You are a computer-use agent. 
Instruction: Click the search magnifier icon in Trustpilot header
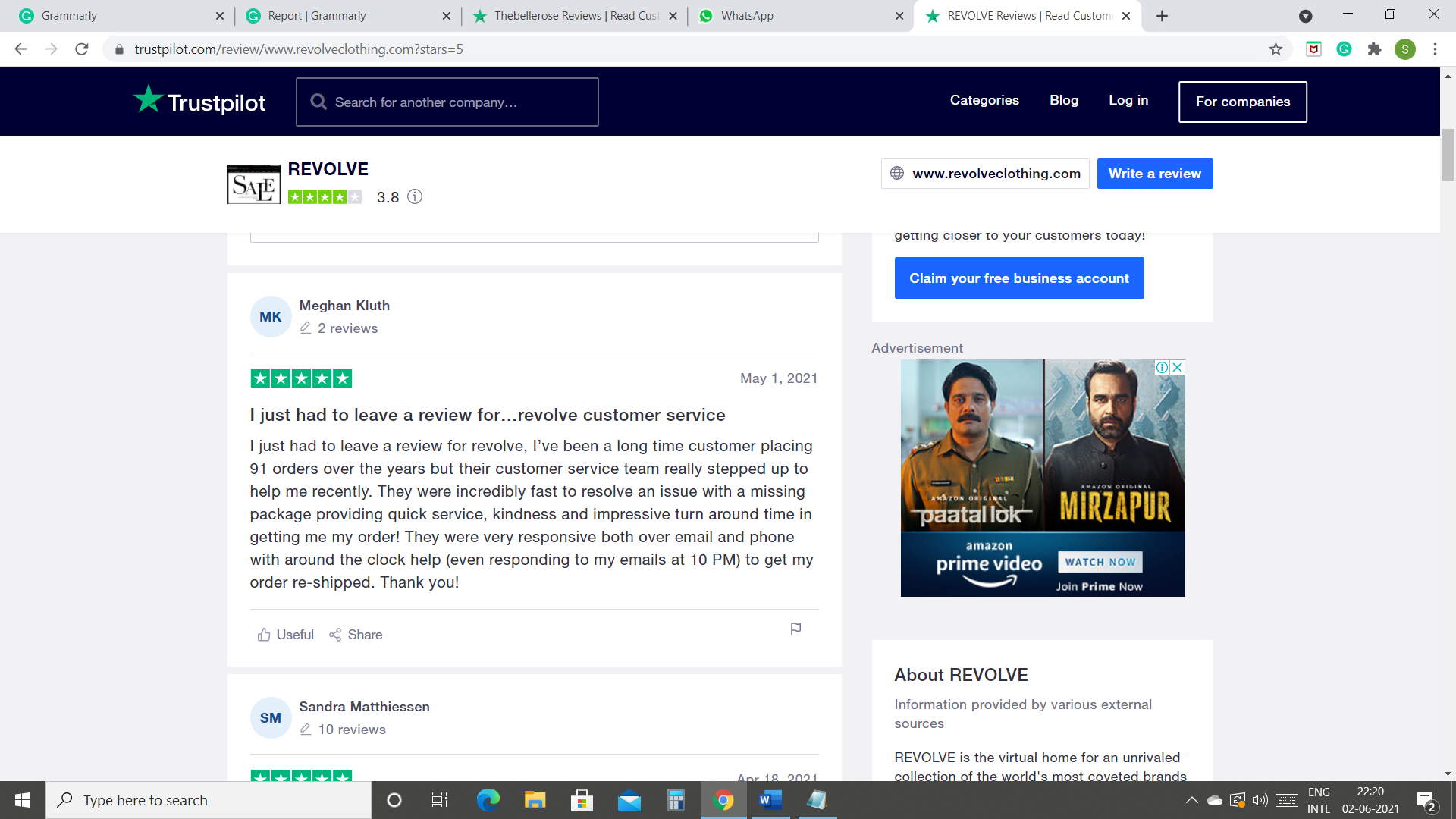click(x=319, y=102)
